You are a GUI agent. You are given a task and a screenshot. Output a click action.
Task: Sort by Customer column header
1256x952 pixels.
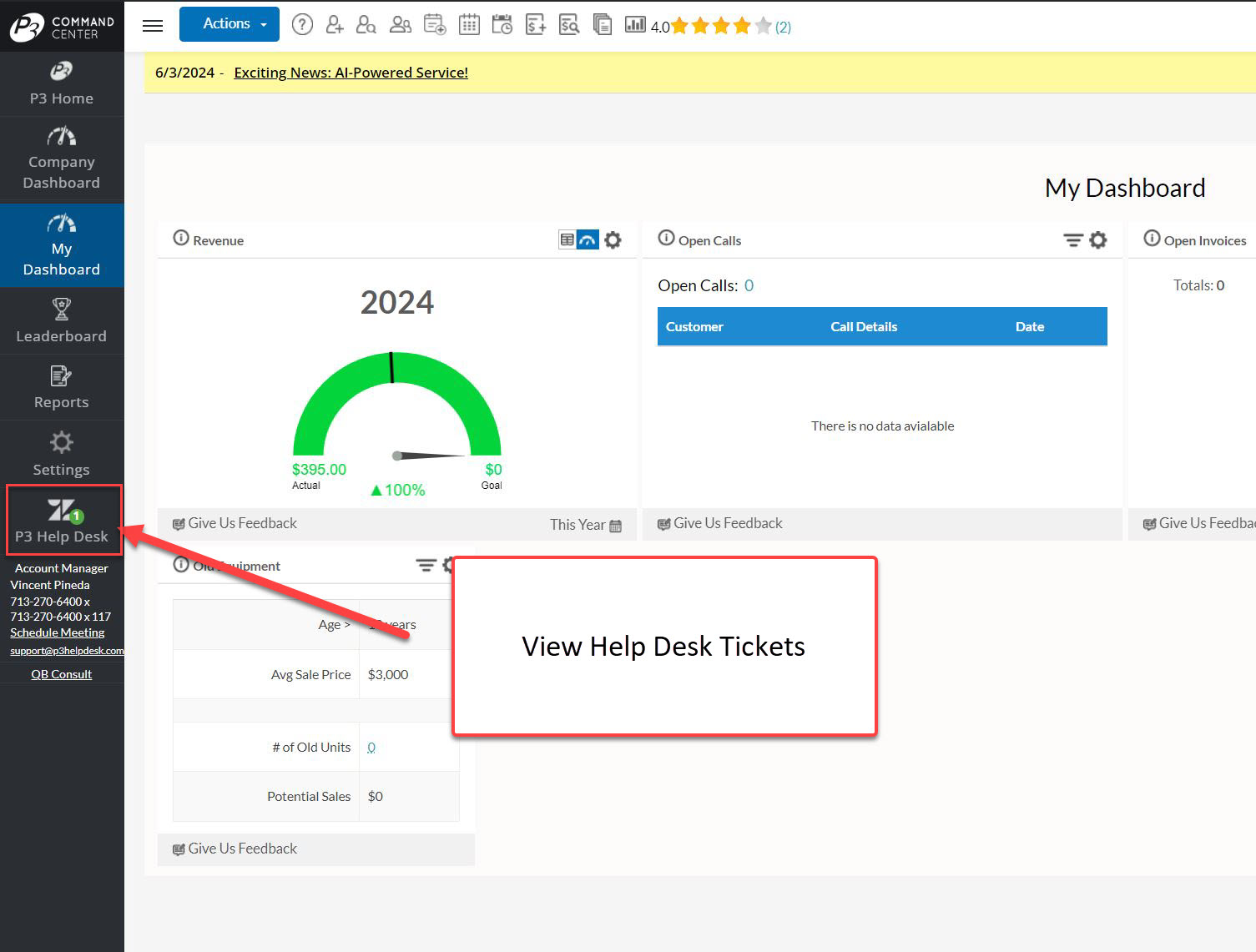(694, 327)
